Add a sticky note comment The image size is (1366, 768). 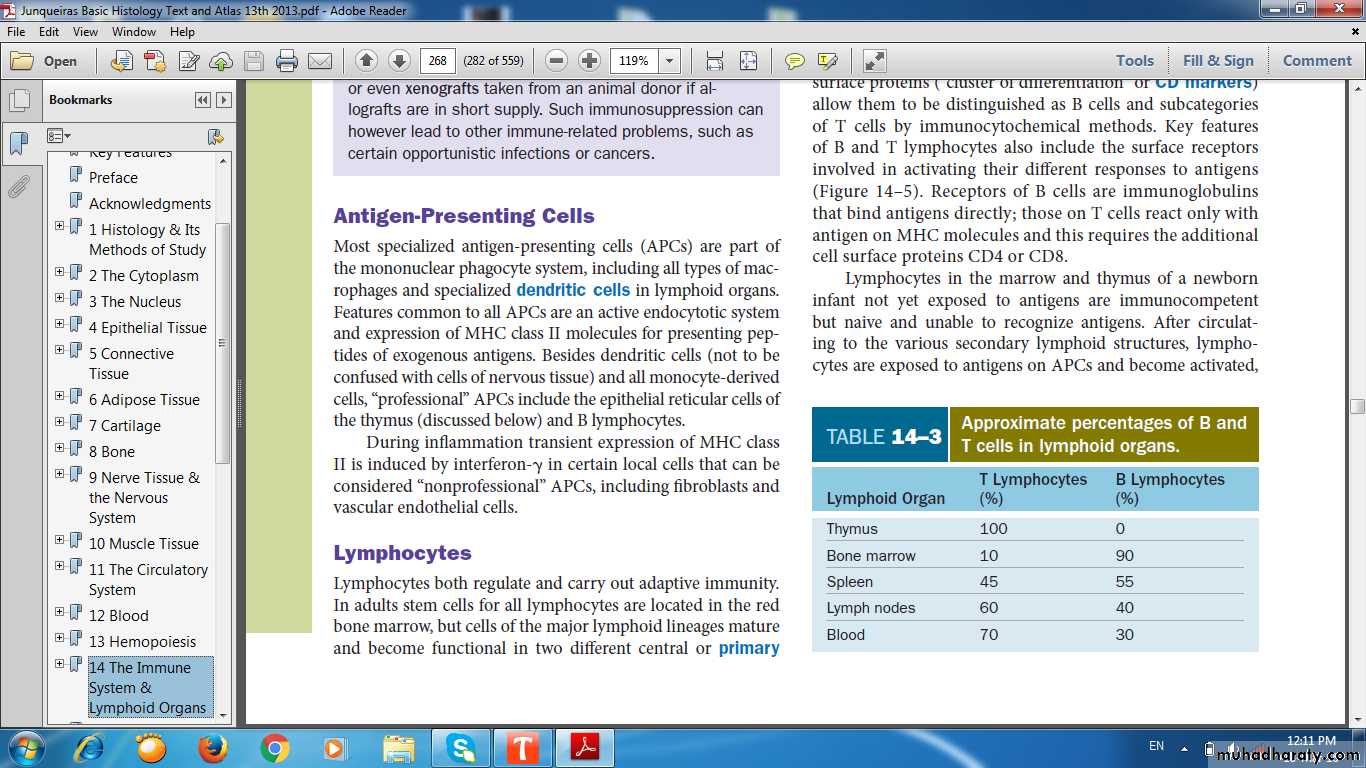pos(795,61)
